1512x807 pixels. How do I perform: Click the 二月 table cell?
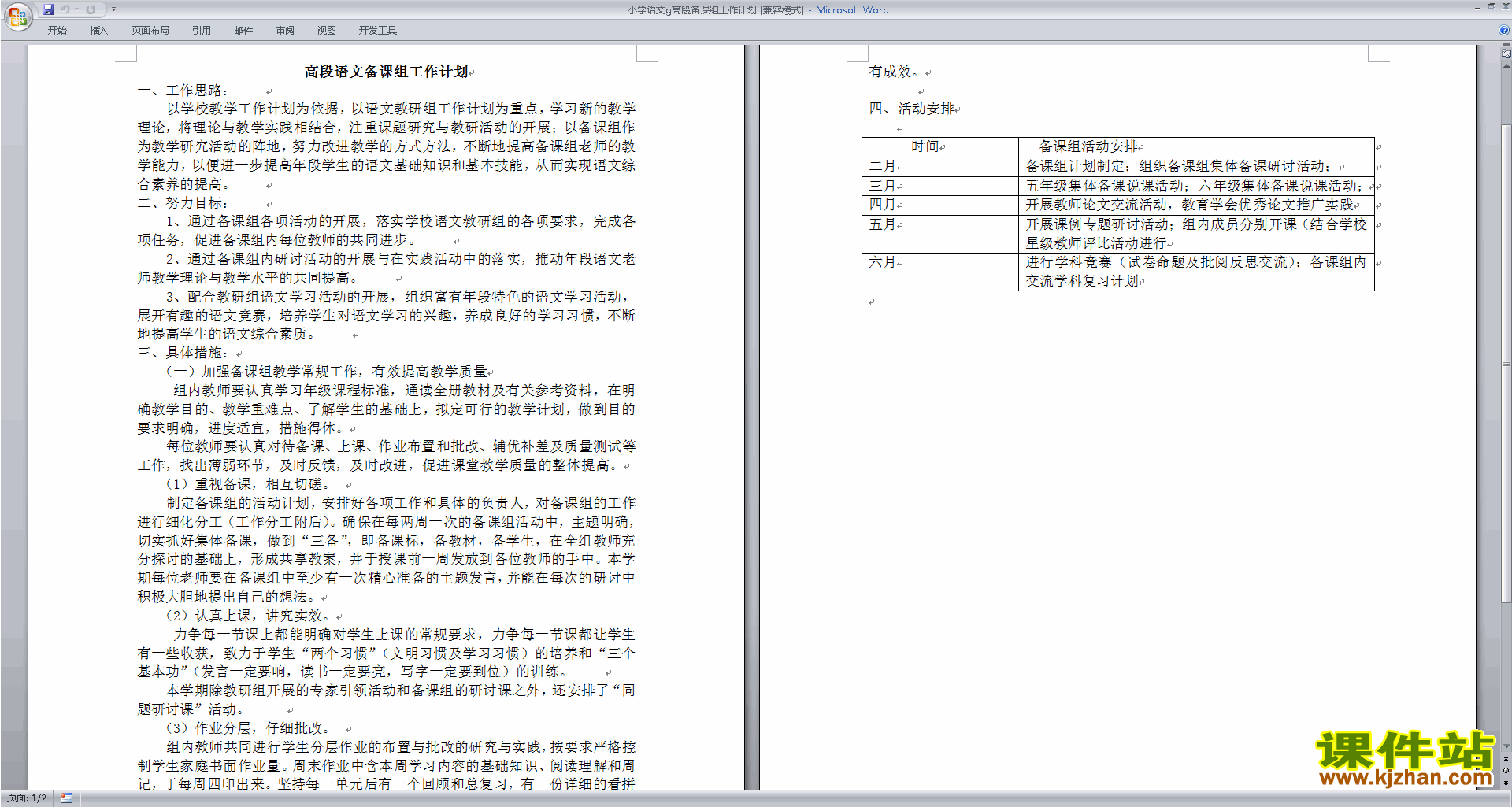point(940,166)
